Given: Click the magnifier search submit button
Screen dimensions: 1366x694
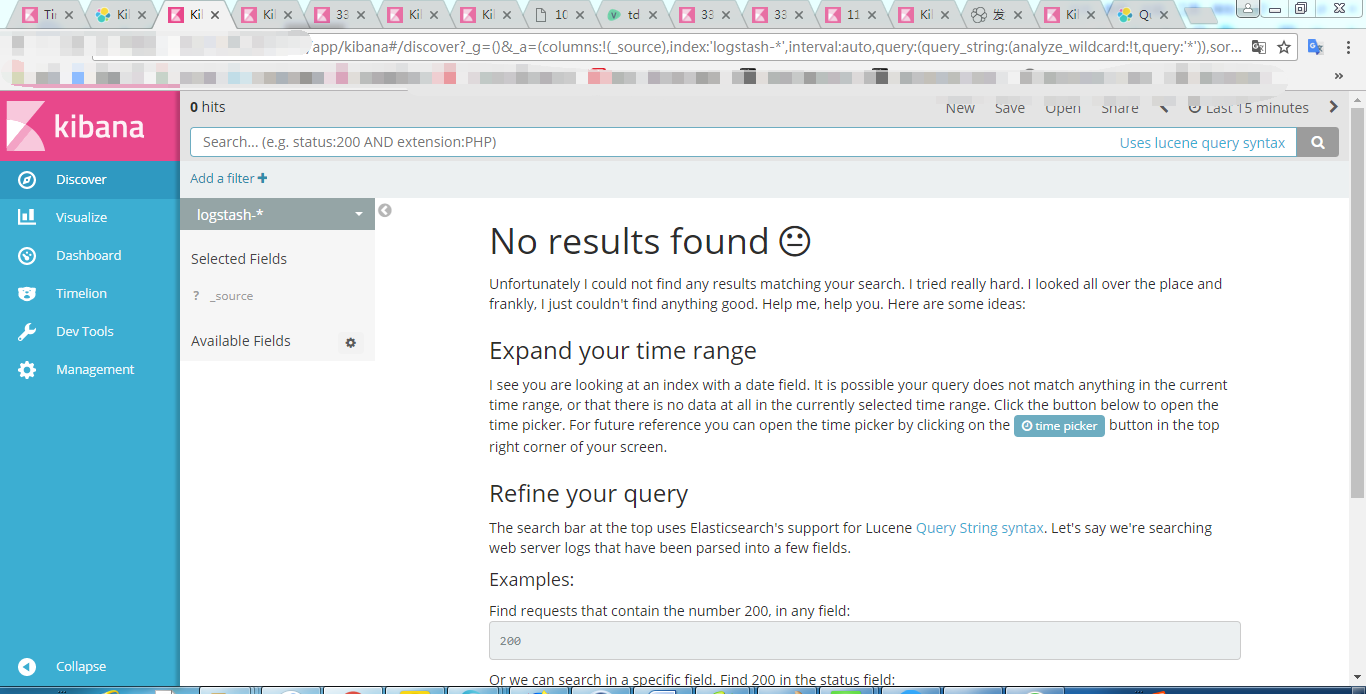Looking at the screenshot, I should [1318, 142].
